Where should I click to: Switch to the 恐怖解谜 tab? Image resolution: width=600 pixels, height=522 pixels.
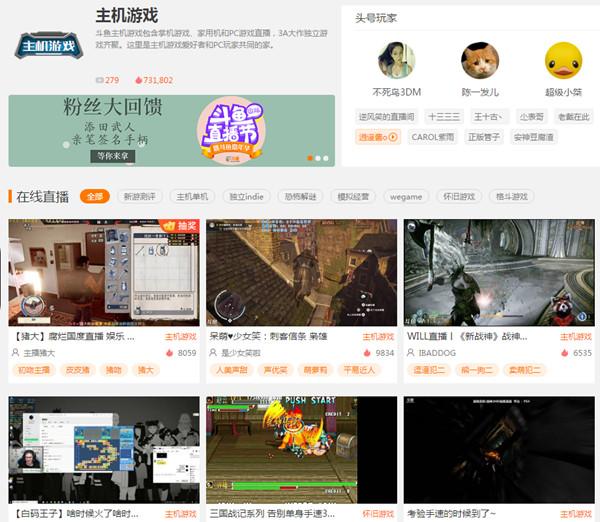(x=300, y=196)
